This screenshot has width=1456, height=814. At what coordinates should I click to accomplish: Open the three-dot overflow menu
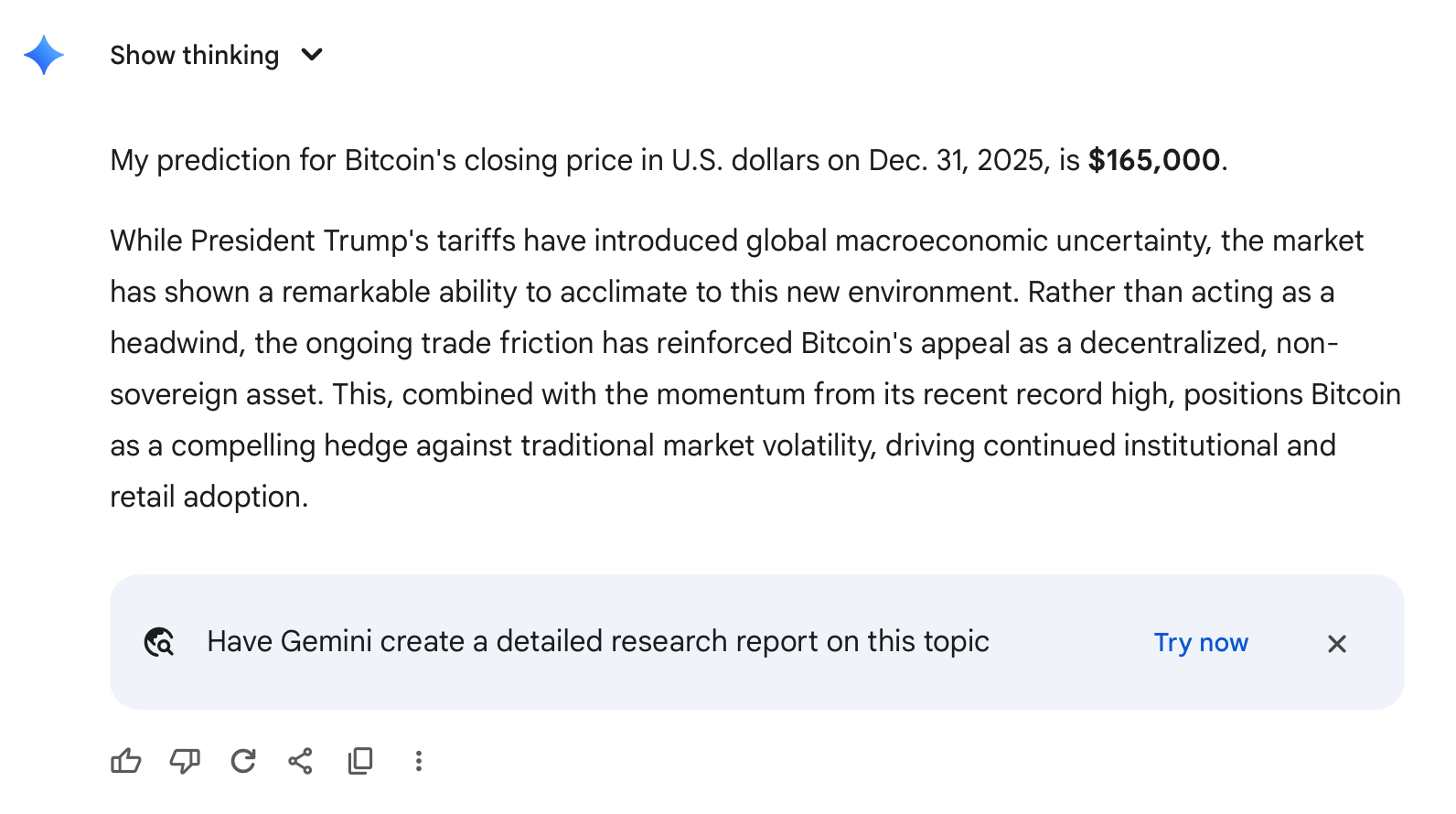418,760
